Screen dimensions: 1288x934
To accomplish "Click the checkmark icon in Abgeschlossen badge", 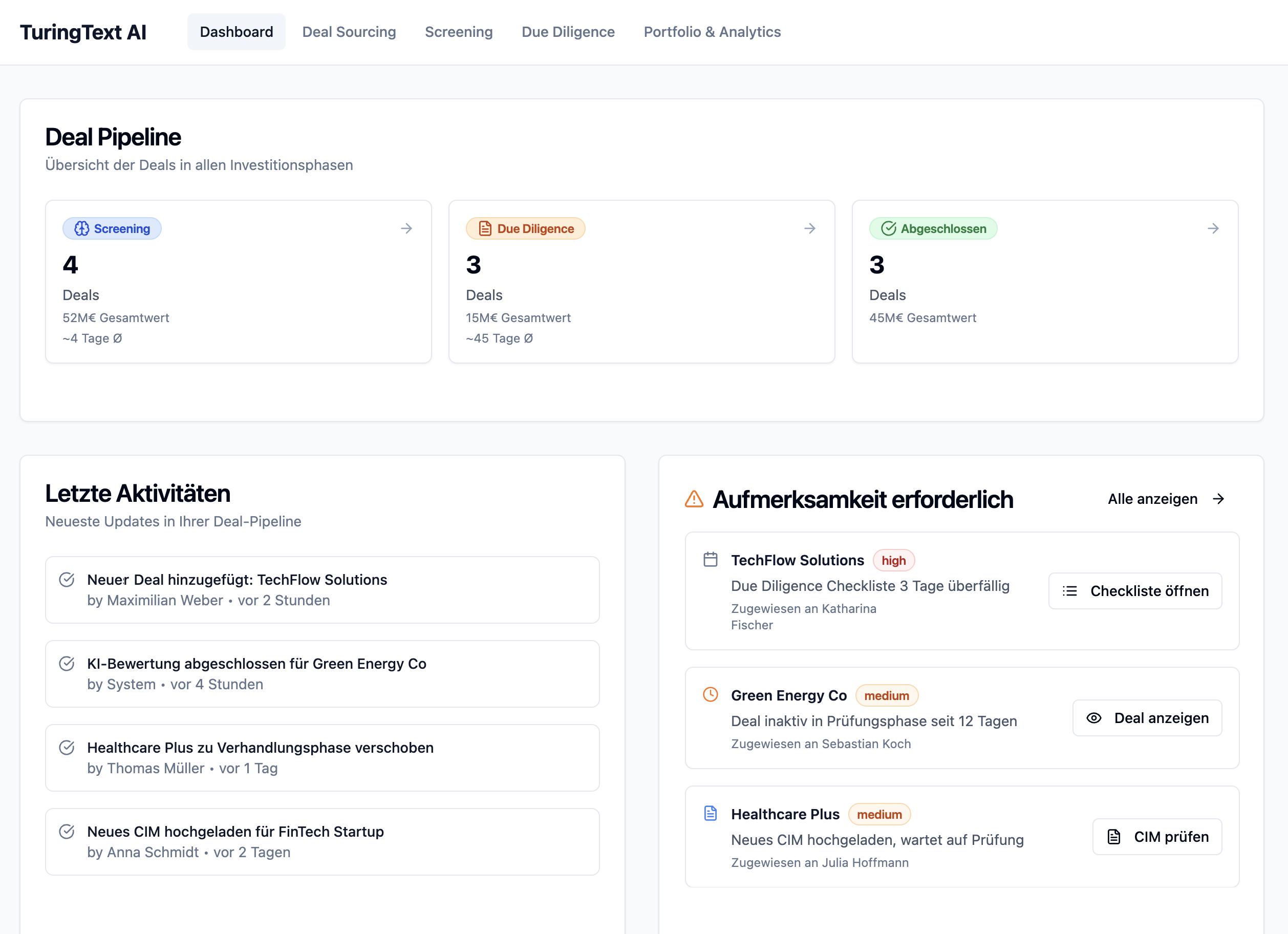I will [888, 228].
